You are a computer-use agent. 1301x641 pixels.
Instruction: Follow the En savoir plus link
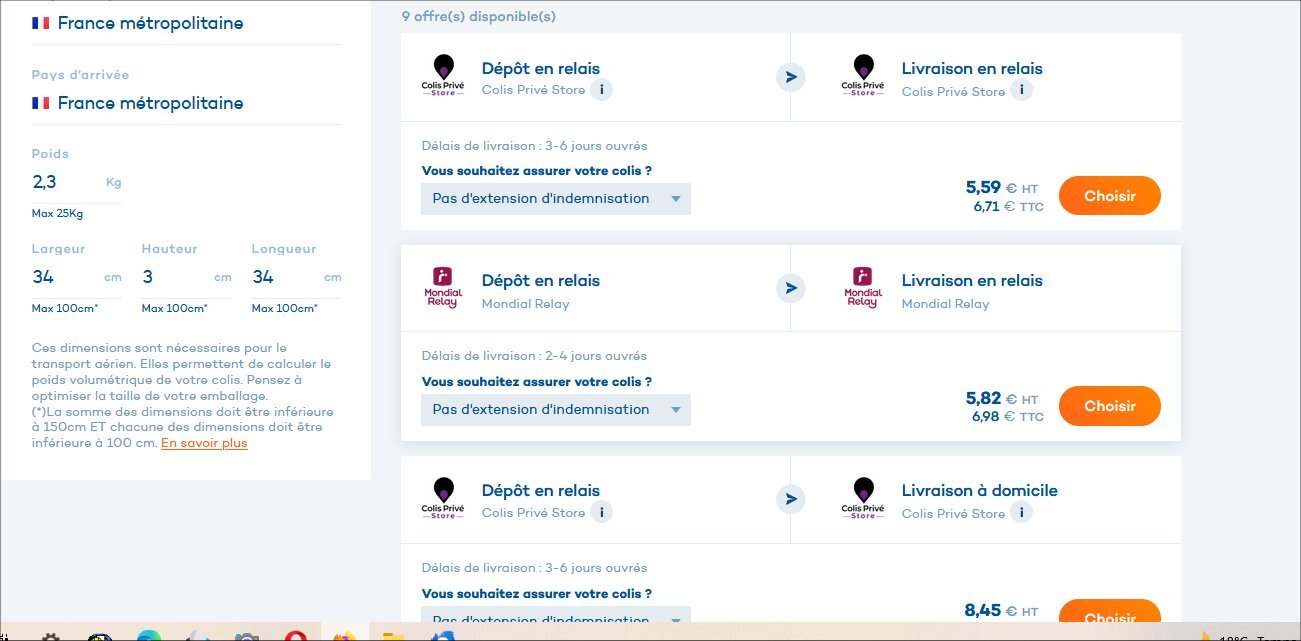point(204,443)
